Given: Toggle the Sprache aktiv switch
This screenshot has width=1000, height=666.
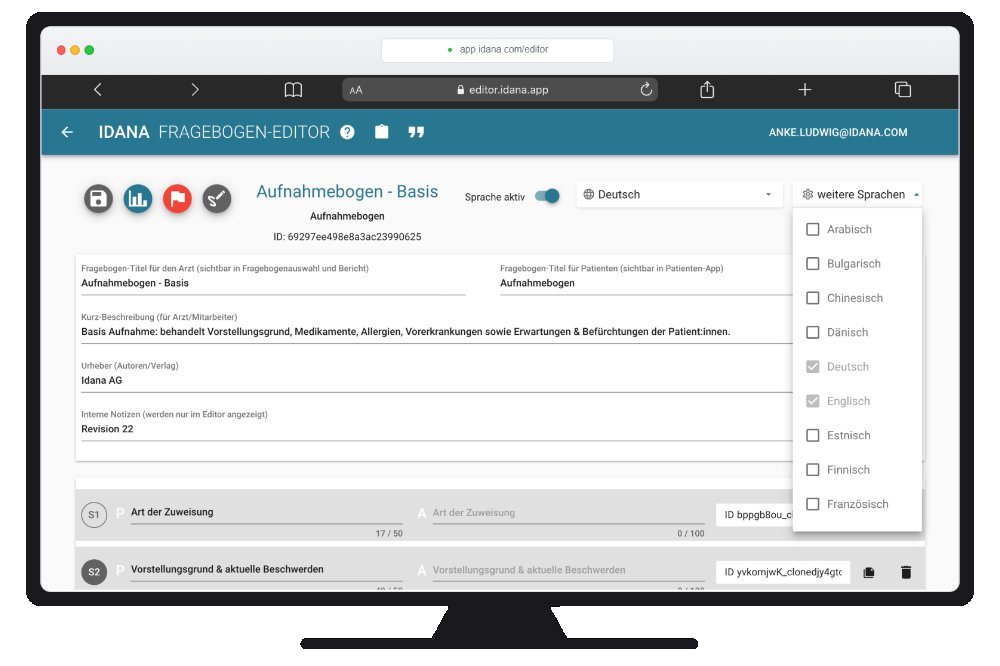Looking at the screenshot, I should [x=548, y=196].
